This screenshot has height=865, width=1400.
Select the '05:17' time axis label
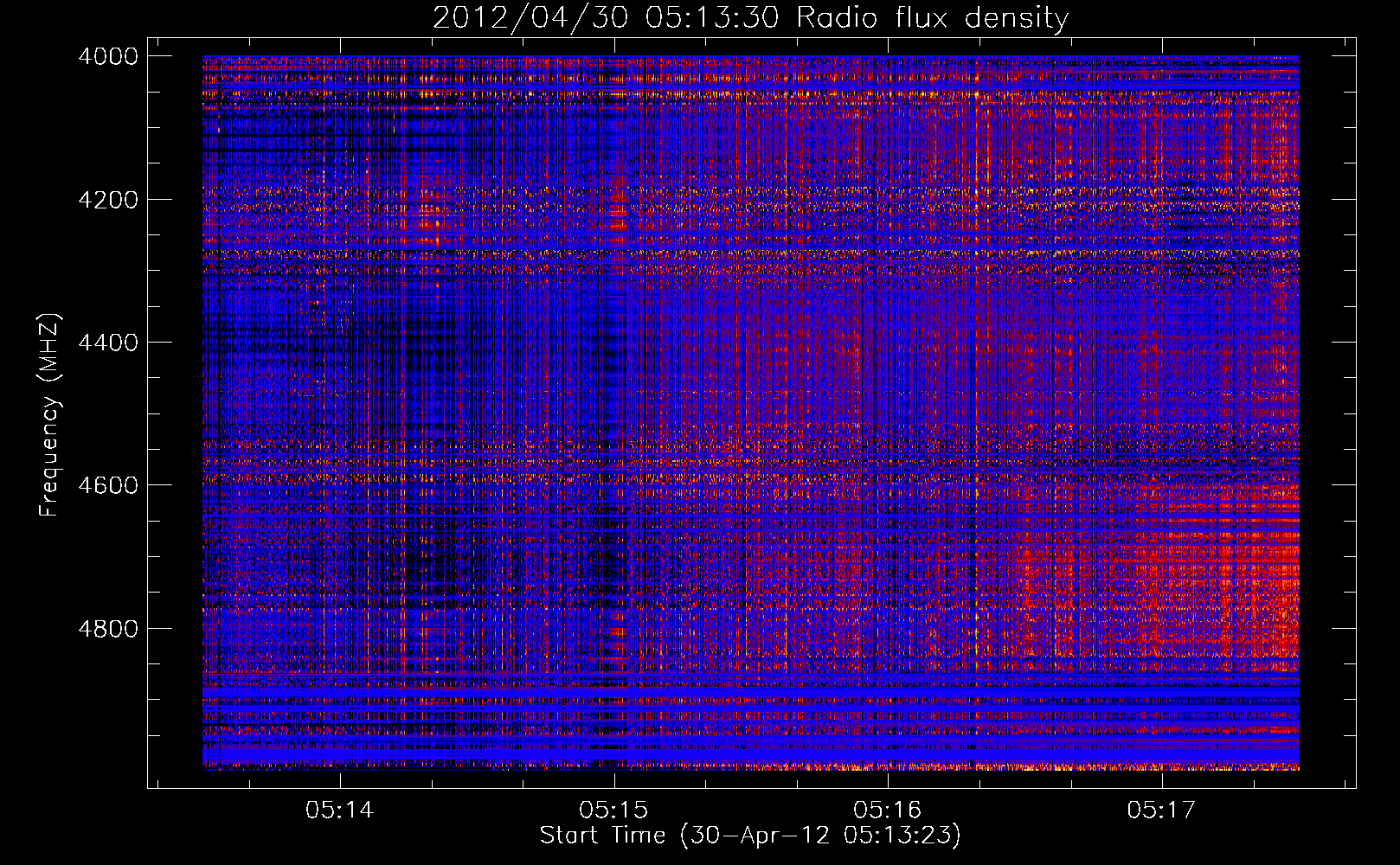[1162, 810]
